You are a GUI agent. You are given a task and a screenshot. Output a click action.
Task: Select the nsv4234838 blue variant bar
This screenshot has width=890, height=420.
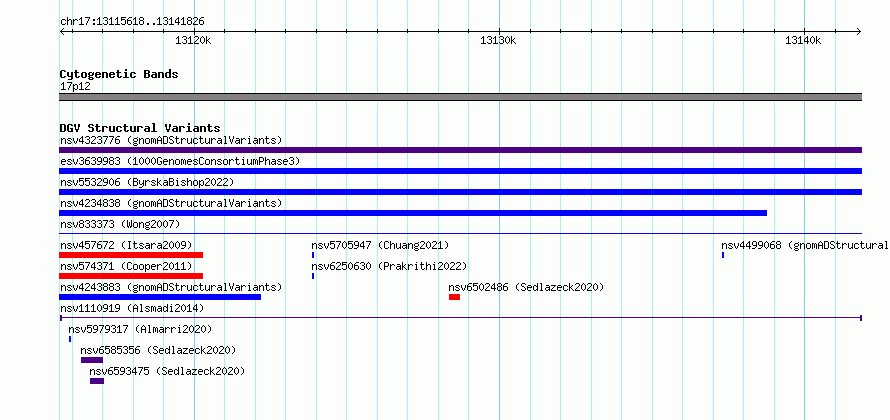[413, 213]
